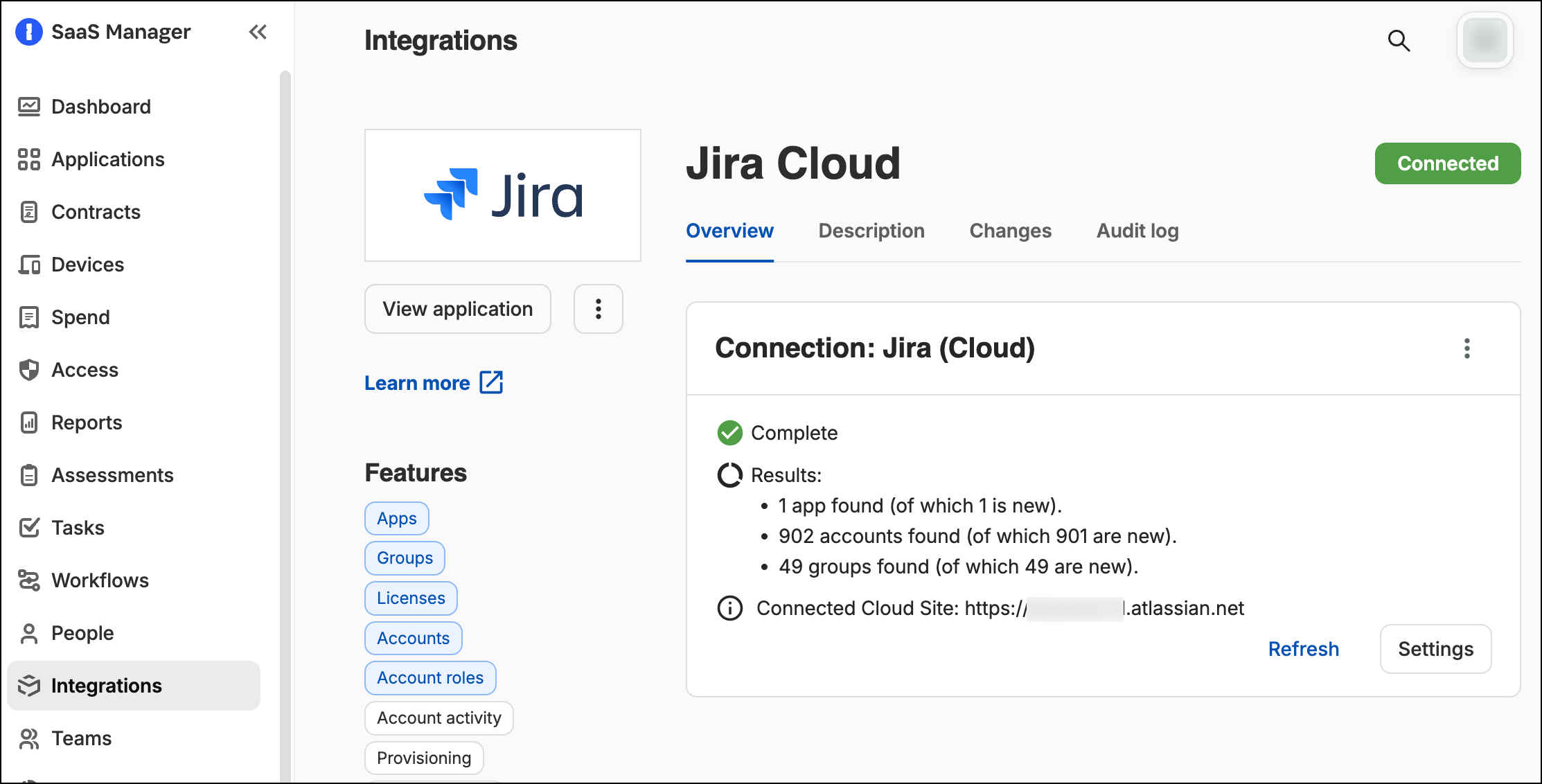
Task: Click the Teams group icon
Action: click(29, 738)
